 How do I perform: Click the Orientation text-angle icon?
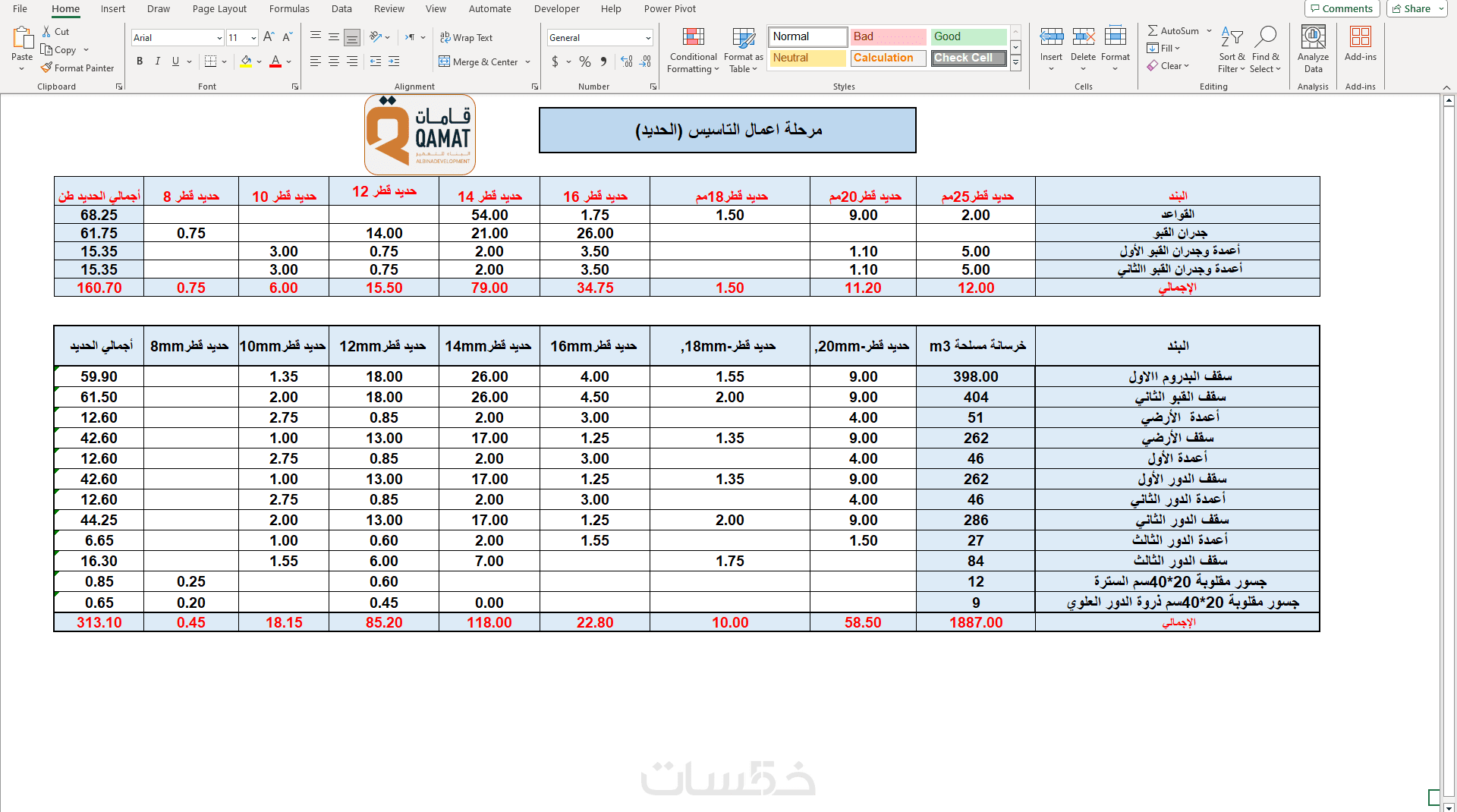pyautogui.click(x=376, y=37)
